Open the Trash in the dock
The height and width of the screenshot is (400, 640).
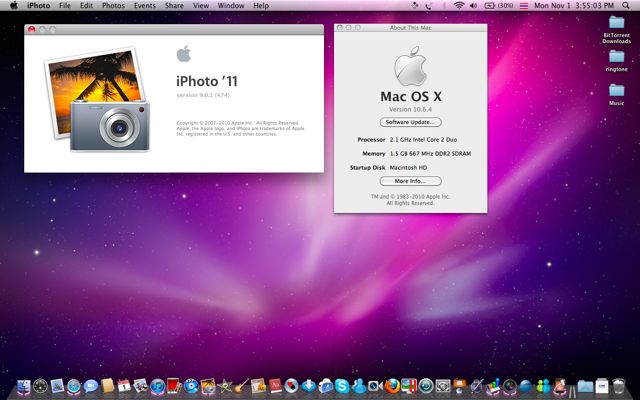(x=619, y=386)
